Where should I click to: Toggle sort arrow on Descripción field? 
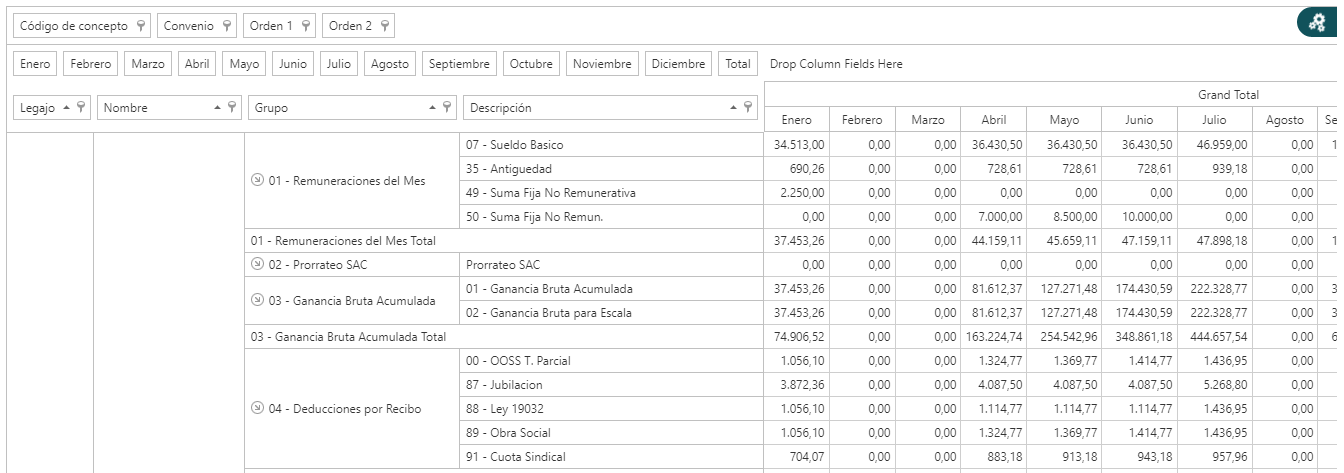[x=734, y=107]
